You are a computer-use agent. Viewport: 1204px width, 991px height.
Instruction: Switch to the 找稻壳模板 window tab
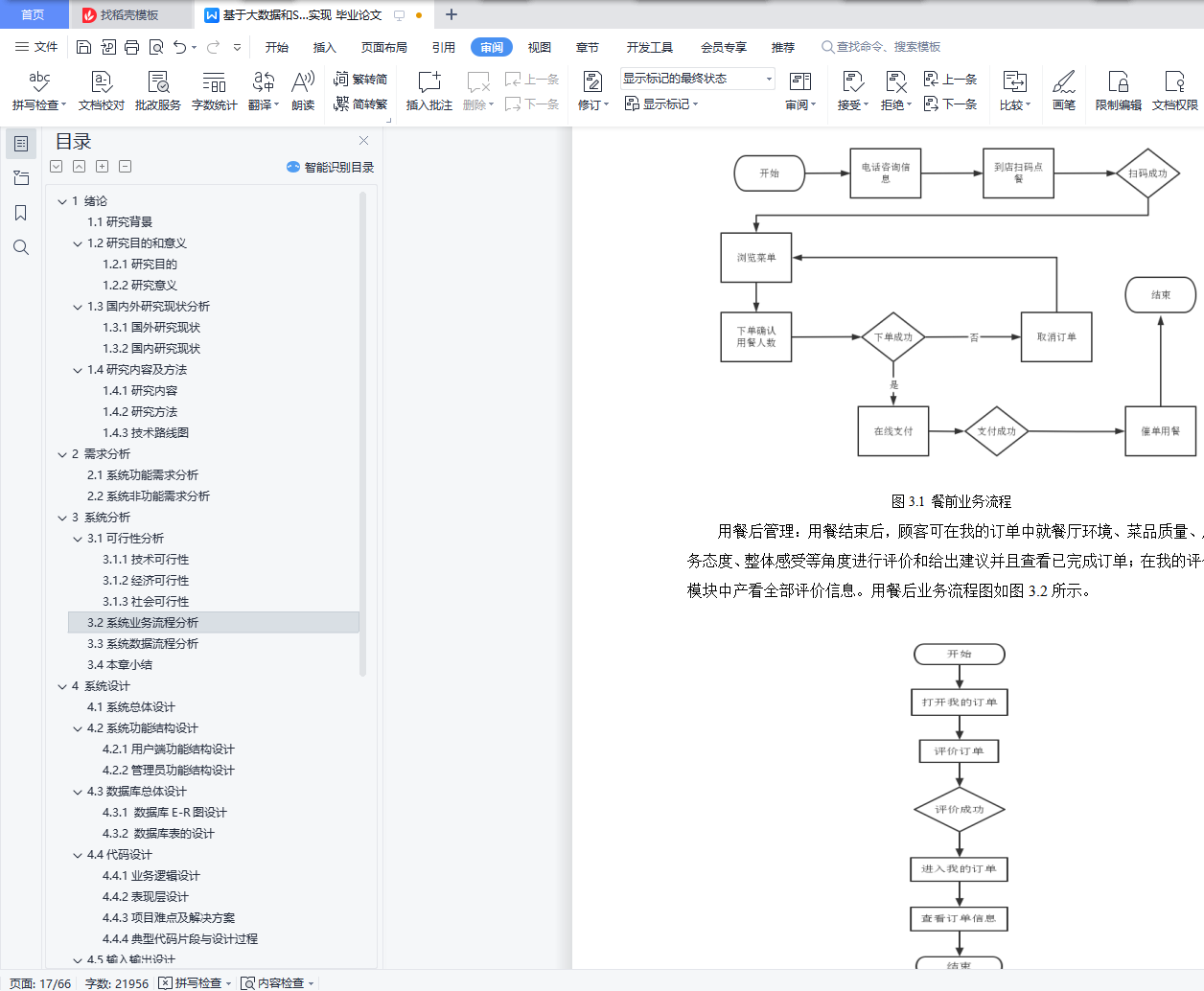tap(130, 14)
